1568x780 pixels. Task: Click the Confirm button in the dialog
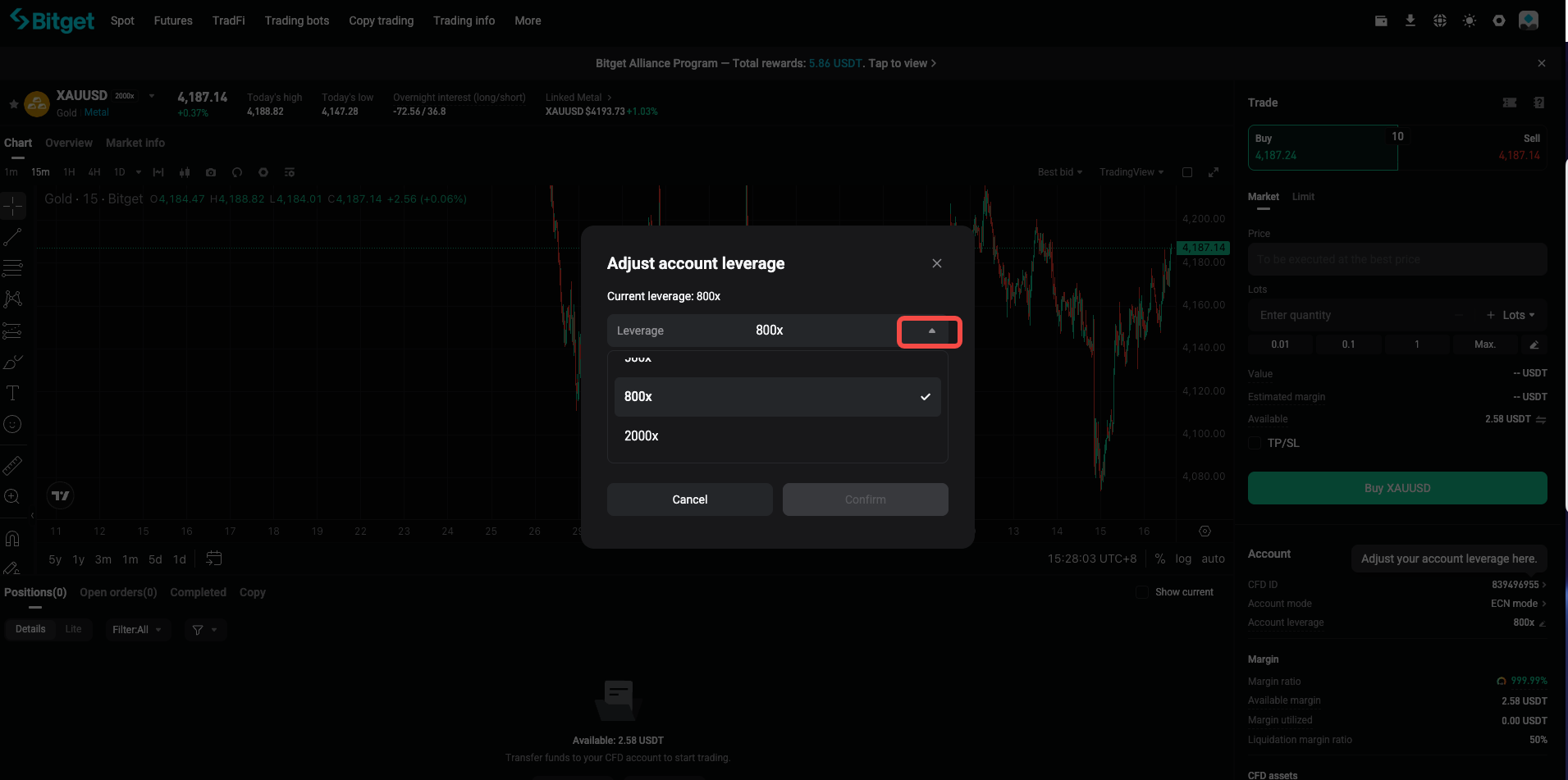[865, 499]
